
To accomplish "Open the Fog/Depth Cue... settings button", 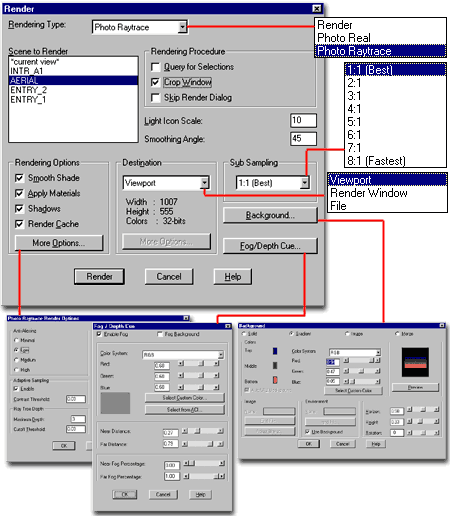I will [x=270, y=246].
